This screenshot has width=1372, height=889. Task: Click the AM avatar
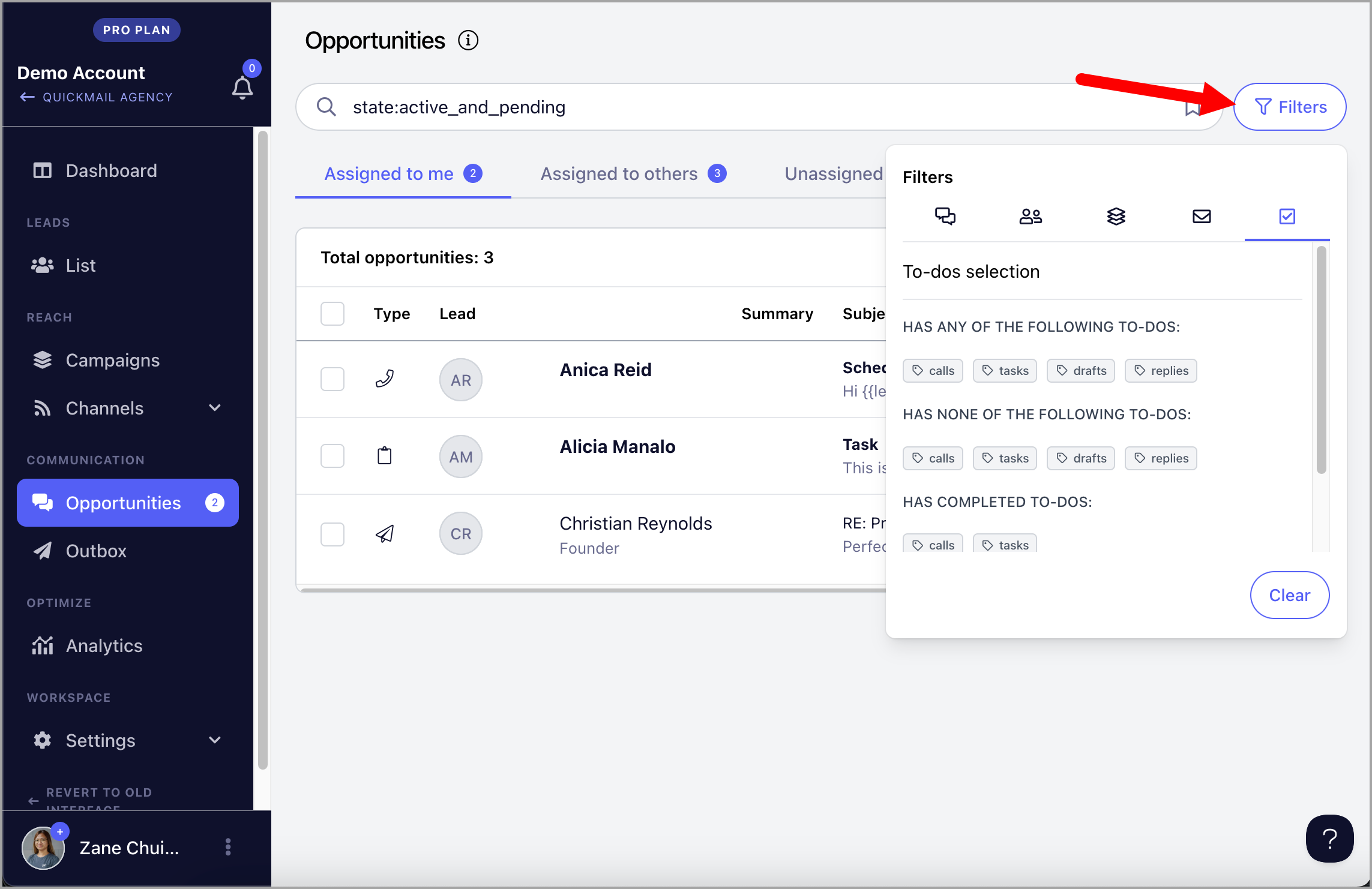(461, 456)
